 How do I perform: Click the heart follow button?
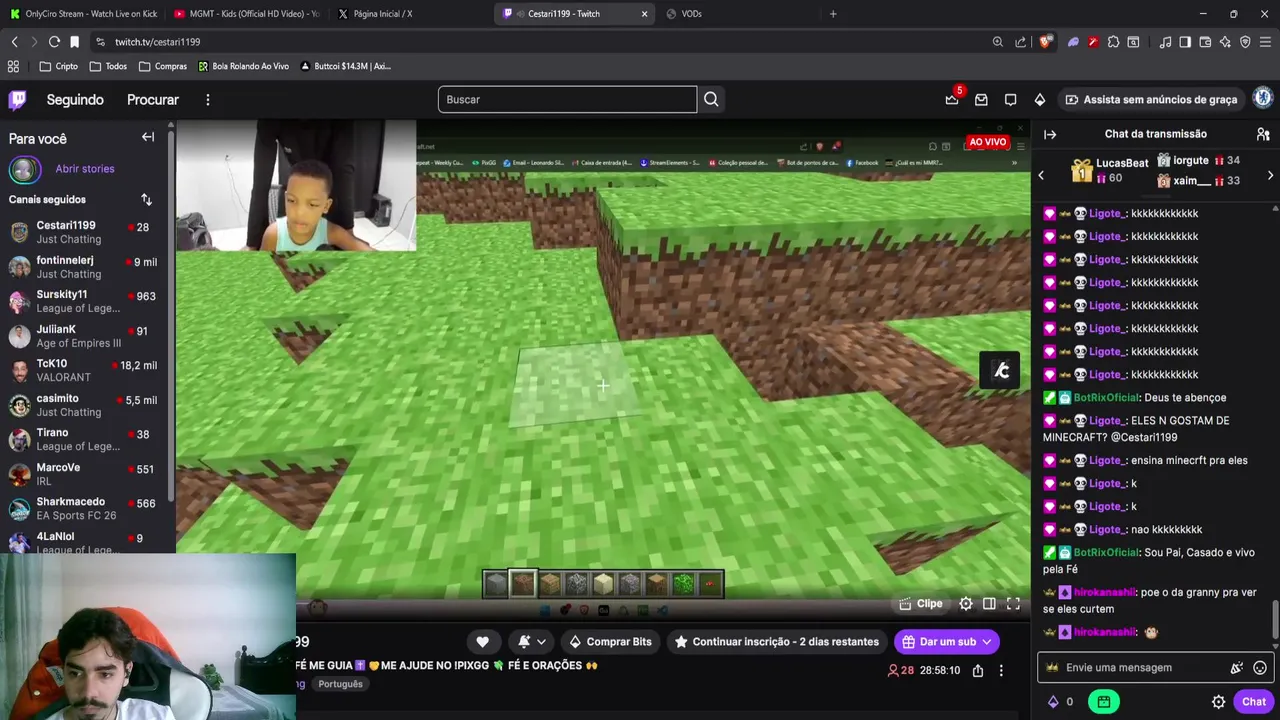tap(482, 642)
